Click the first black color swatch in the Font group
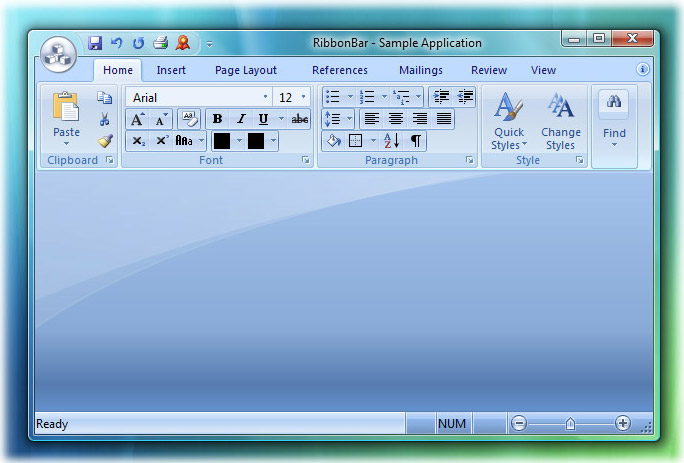684x463 pixels. click(x=222, y=141)
